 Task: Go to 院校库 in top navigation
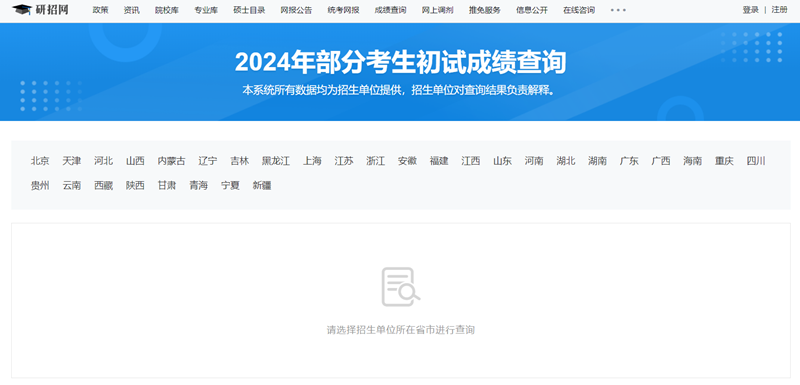[167, 10]
